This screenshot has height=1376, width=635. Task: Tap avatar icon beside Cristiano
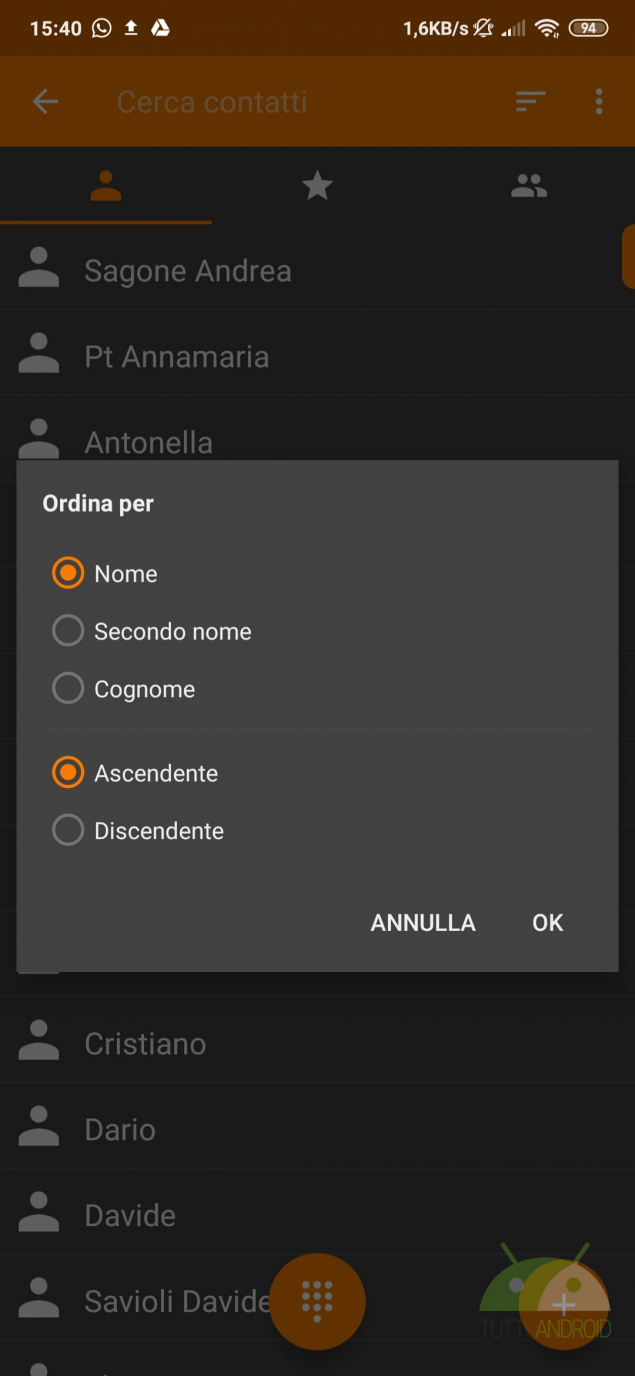39,1043
